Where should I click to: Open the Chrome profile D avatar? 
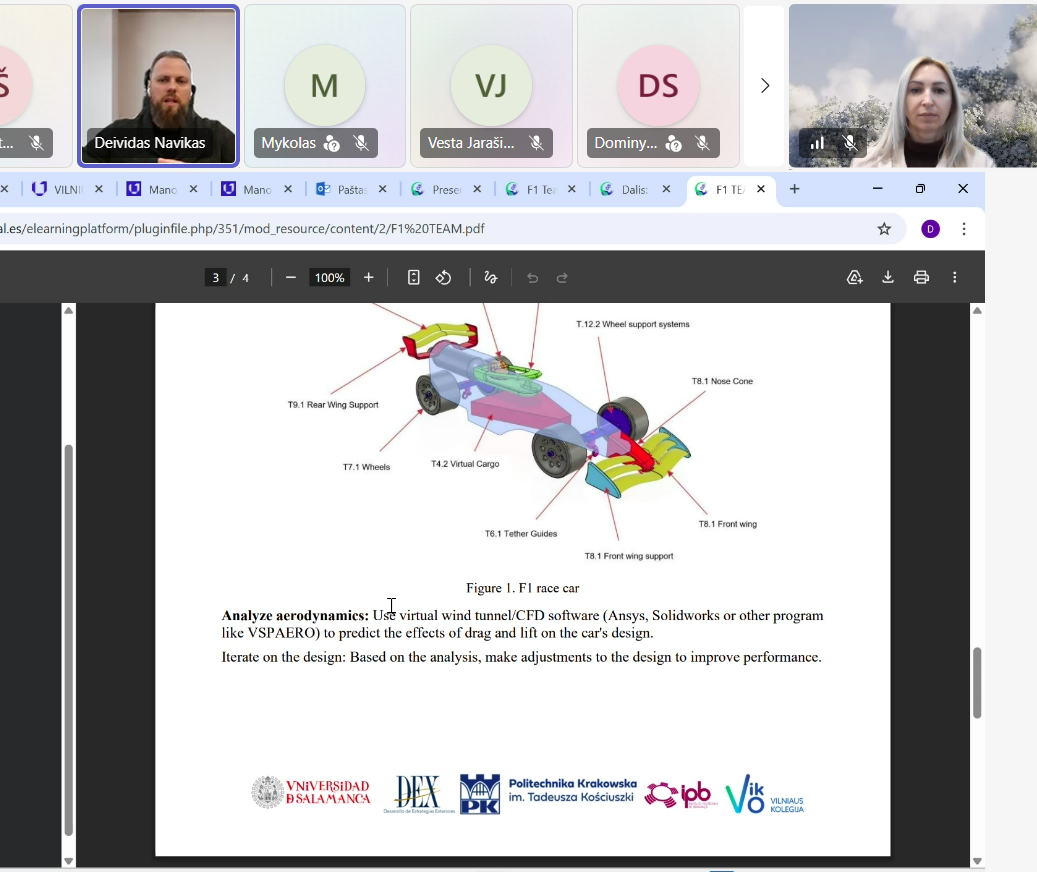pos(930,229)
